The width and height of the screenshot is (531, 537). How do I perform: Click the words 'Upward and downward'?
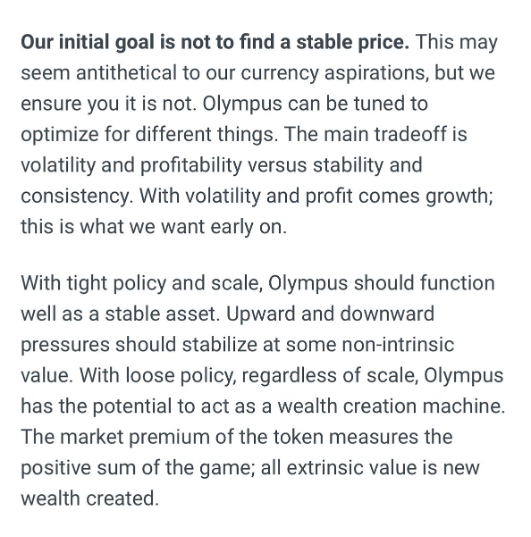tap(330, 314)
